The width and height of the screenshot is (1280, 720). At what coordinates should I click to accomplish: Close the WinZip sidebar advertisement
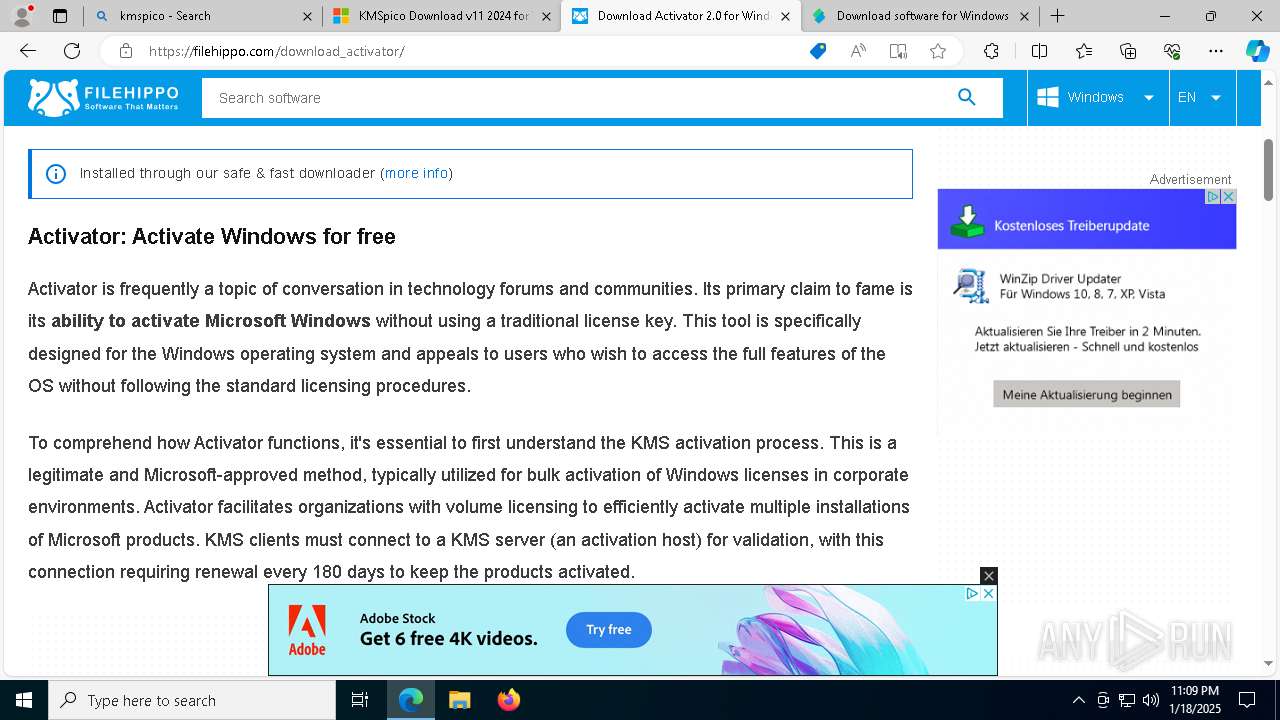click(1229, 197)
